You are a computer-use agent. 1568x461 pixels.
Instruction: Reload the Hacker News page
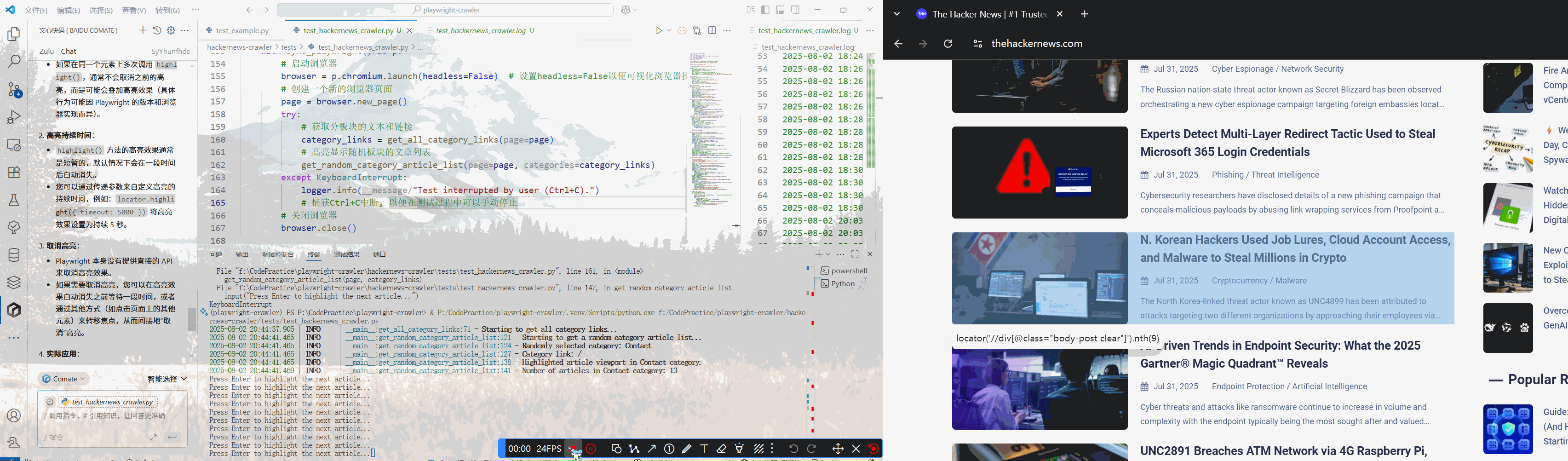(948, 44)
